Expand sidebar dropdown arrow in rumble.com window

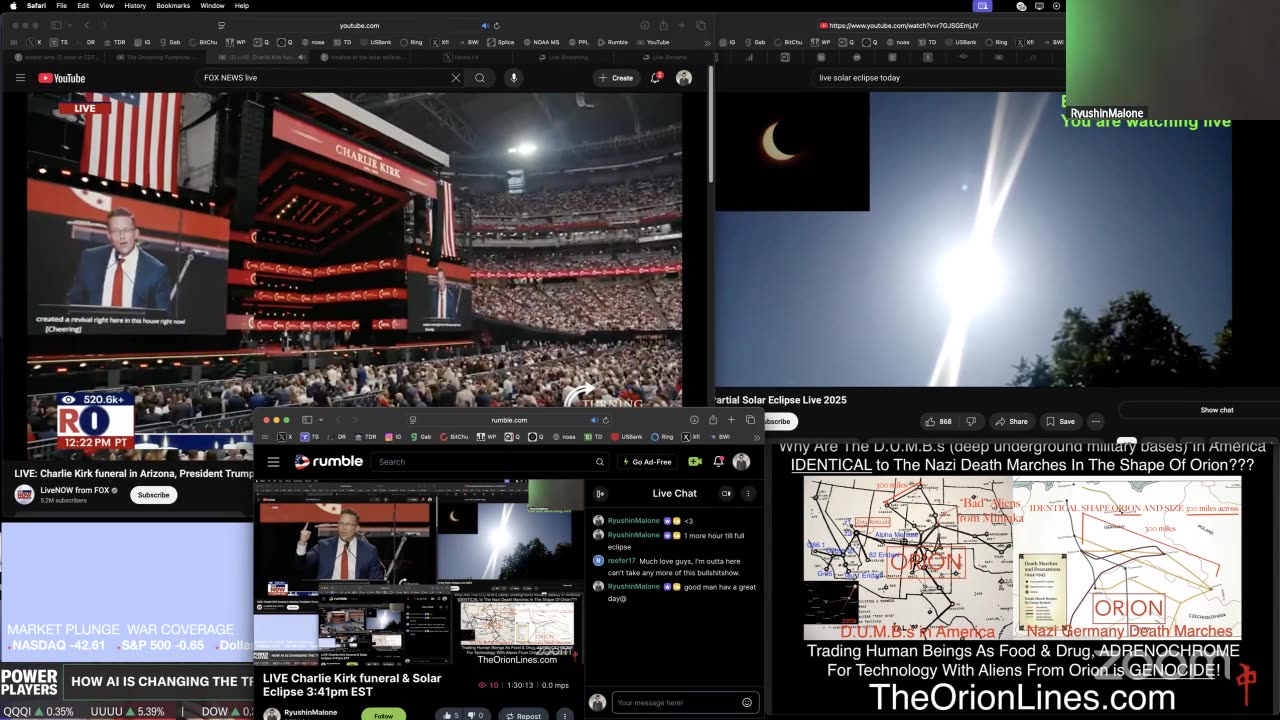pyautogui.click(x=319, y=420)
